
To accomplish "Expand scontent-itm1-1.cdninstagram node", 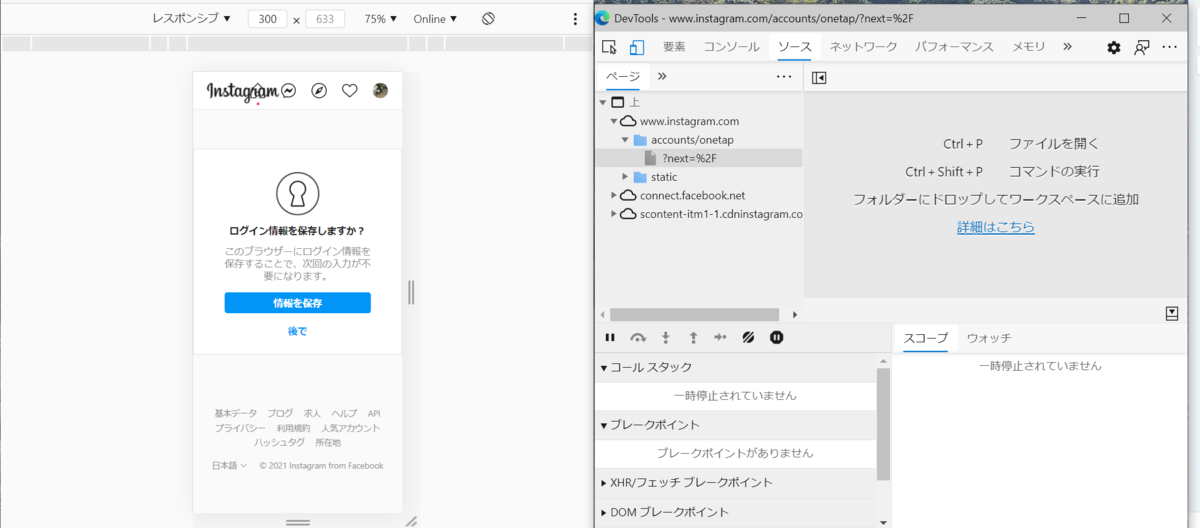I will point(614,214).
